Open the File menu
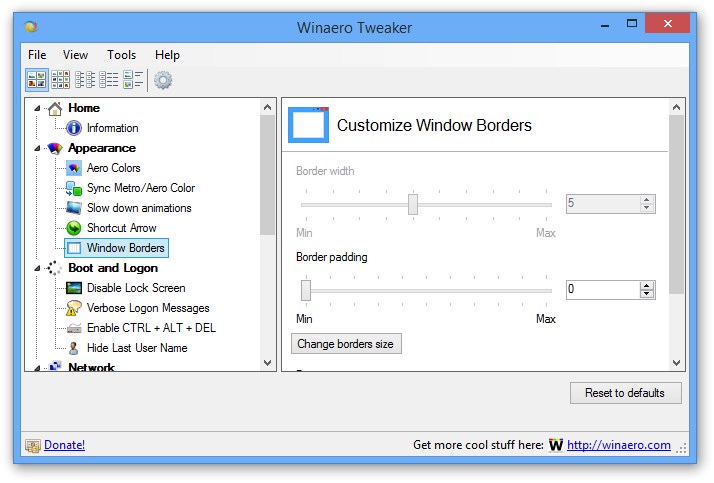The image size is (714, 483). (37, 55)
